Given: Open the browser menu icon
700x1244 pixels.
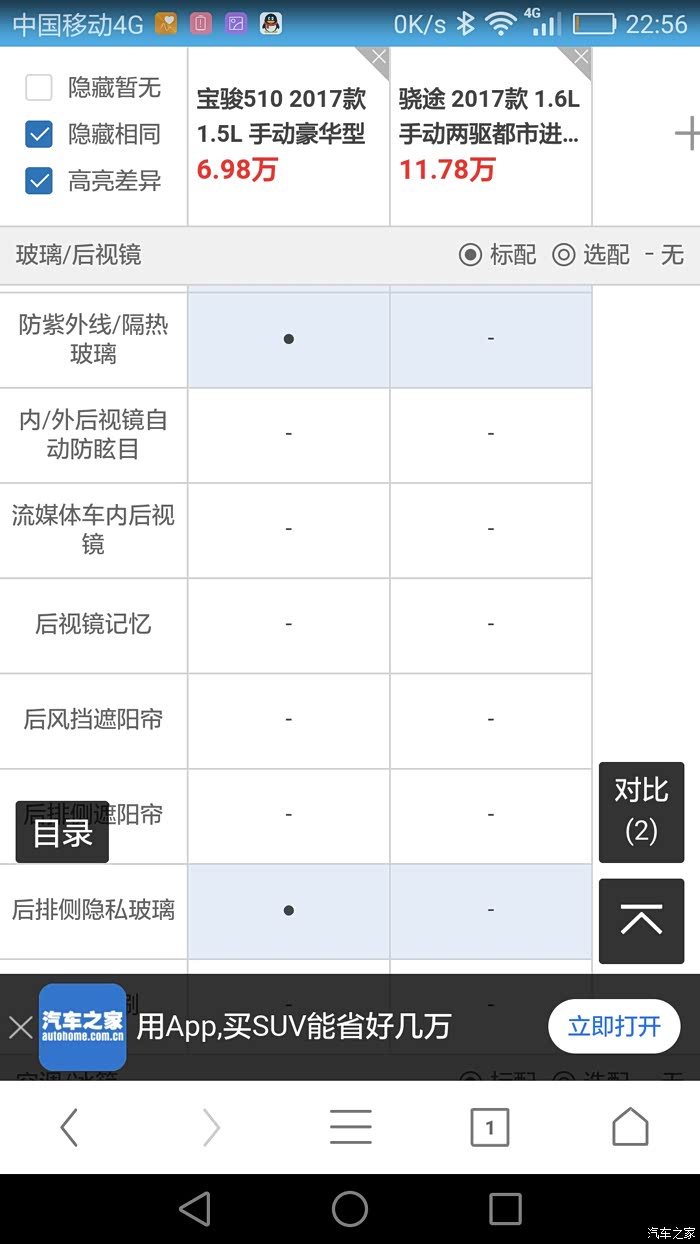Looking at the screenshot, I should click(x=350, y=1127).
